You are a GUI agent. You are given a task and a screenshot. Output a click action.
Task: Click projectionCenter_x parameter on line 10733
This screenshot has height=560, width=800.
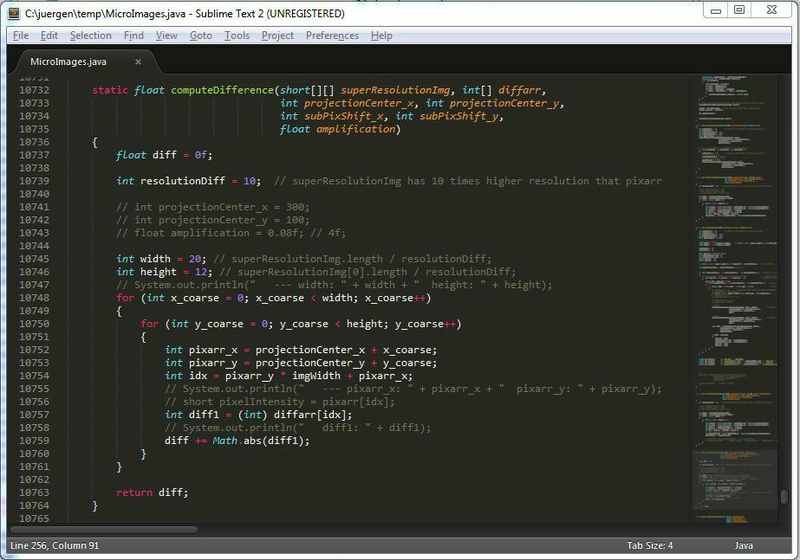(x=359, y=104)
